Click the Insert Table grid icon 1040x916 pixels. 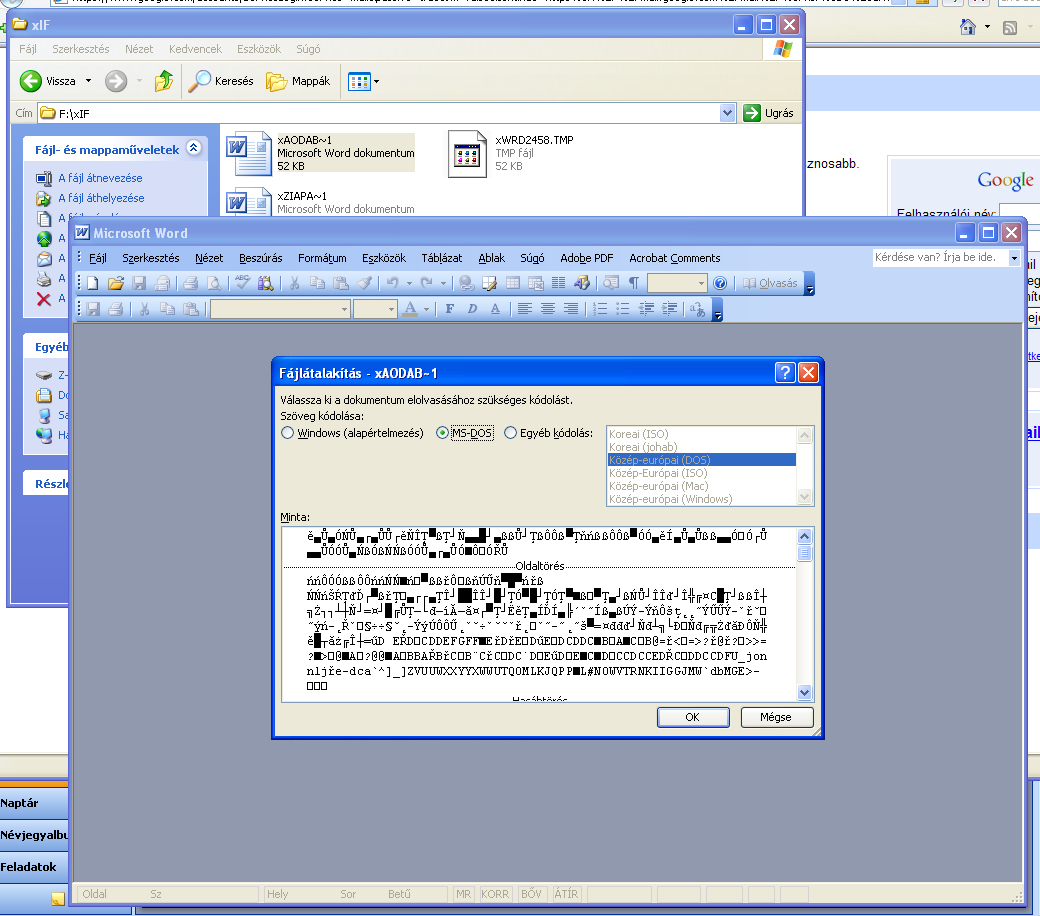(x=513, y=283)
